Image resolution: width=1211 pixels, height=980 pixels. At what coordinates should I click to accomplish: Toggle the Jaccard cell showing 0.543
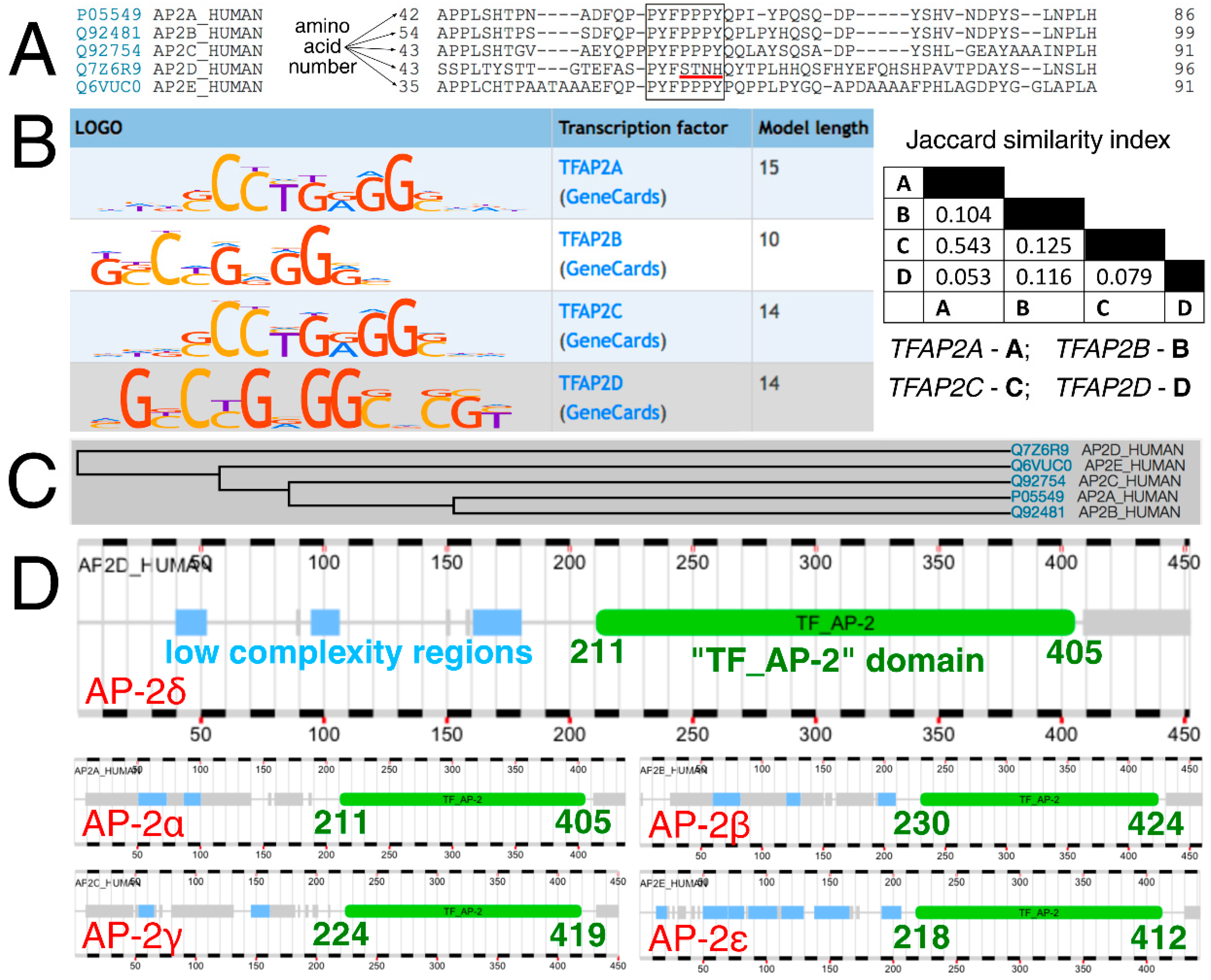click(963, 246)
